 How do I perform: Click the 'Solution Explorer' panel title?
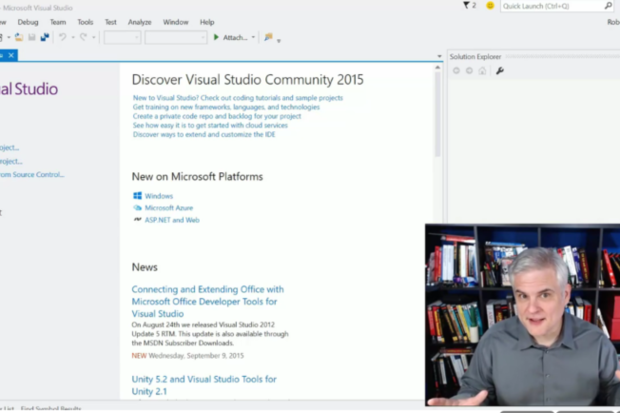click(475, 57)
